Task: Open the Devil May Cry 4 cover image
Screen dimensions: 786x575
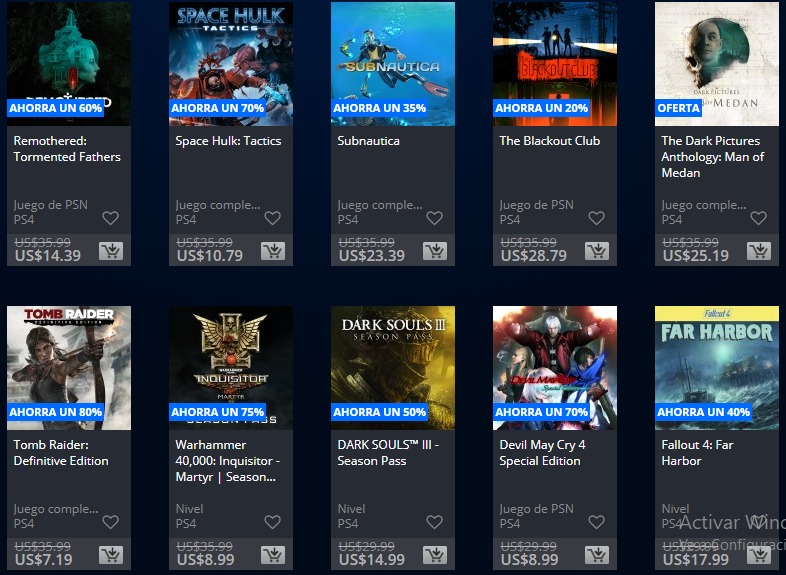Action: click(x=555, y=368)
